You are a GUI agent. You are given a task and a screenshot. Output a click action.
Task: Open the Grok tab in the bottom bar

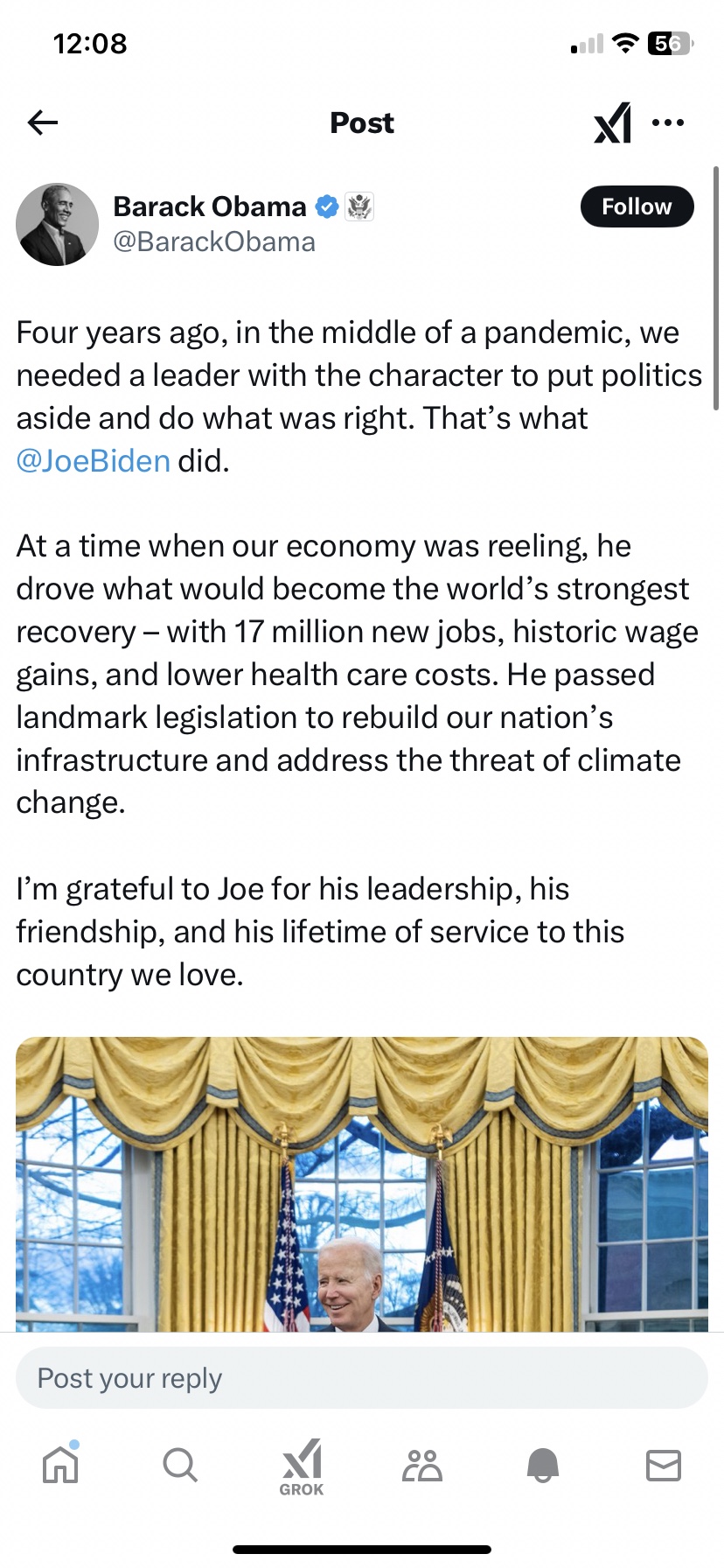(302, 1466)
